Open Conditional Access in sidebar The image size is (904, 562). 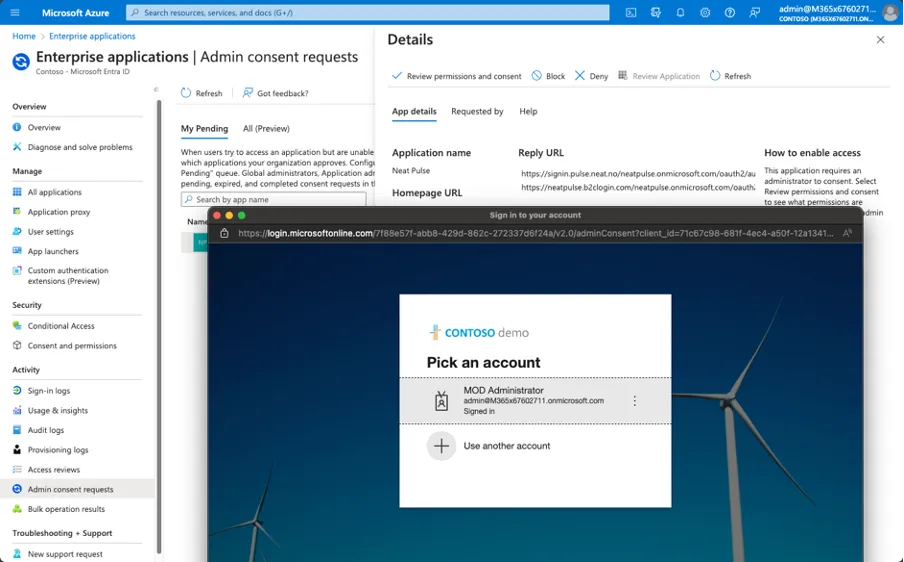(61, 326)
